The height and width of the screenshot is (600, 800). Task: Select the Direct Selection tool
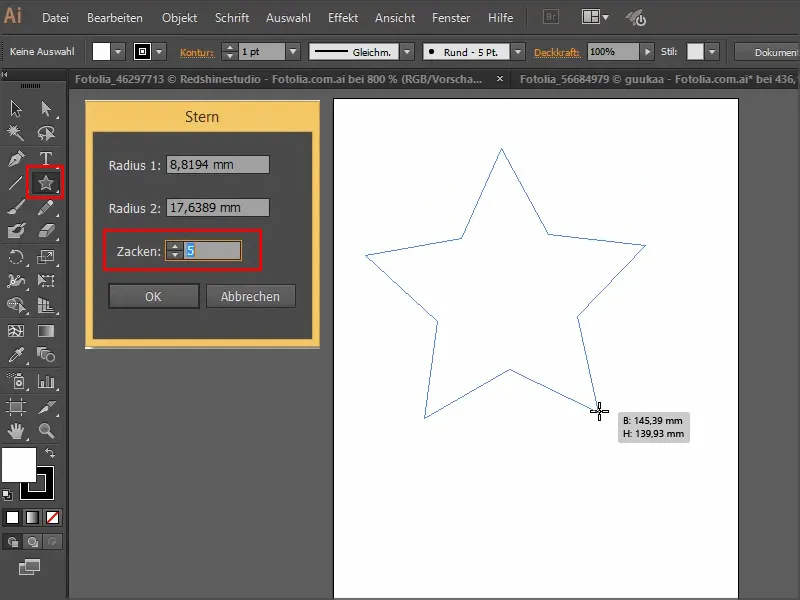click(x=46, y=108)
